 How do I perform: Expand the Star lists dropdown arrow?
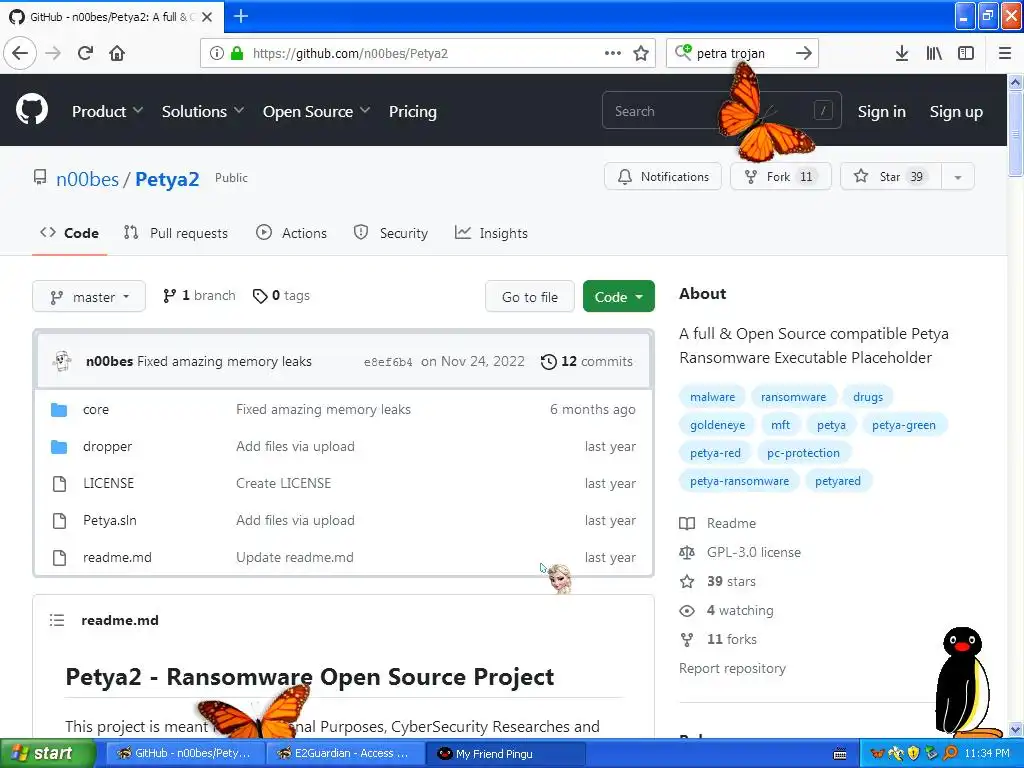(x=957, y=176)
